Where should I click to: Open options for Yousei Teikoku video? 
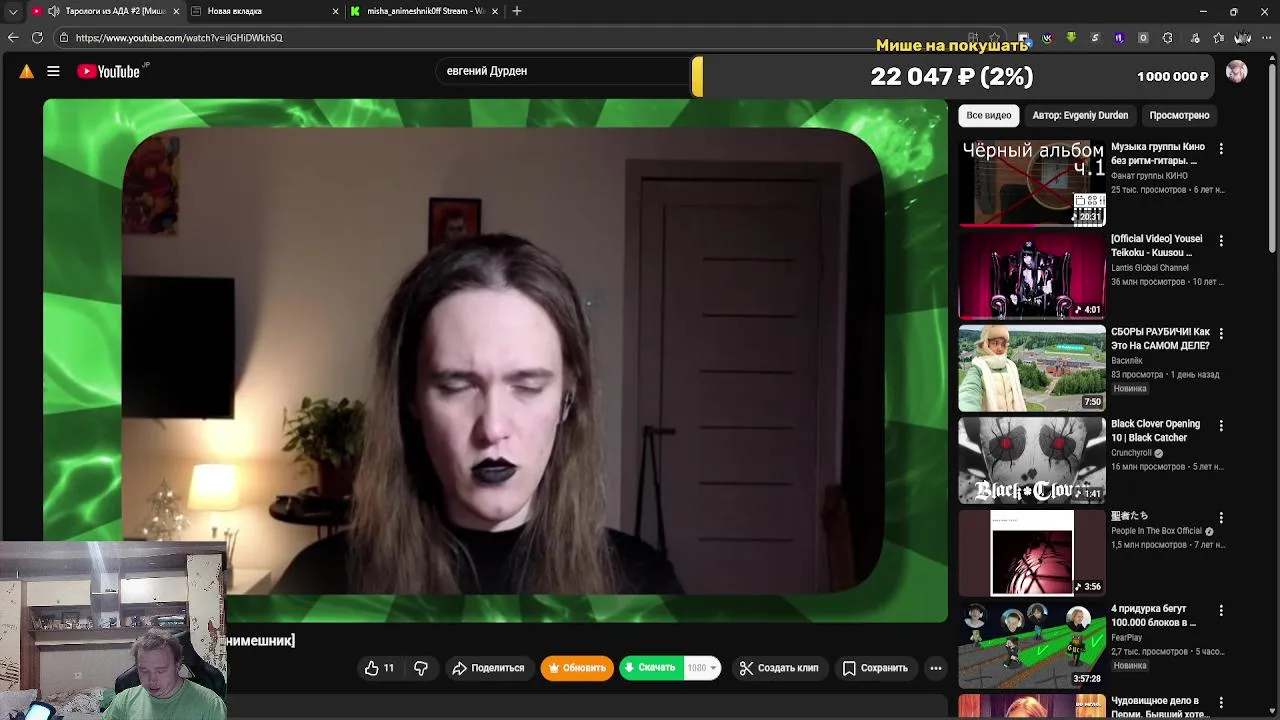1221,241
